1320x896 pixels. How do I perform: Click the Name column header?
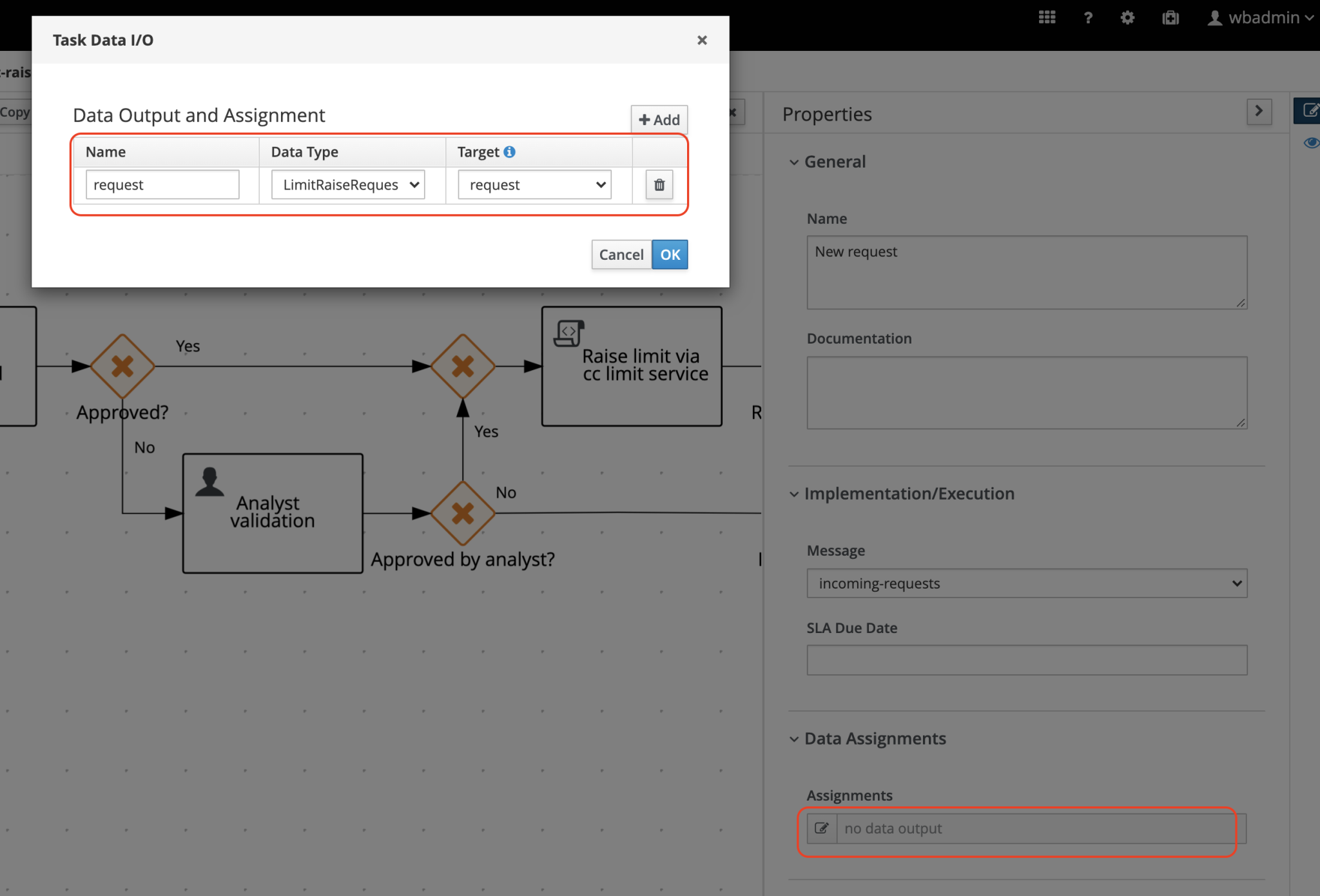click(106, 151)
